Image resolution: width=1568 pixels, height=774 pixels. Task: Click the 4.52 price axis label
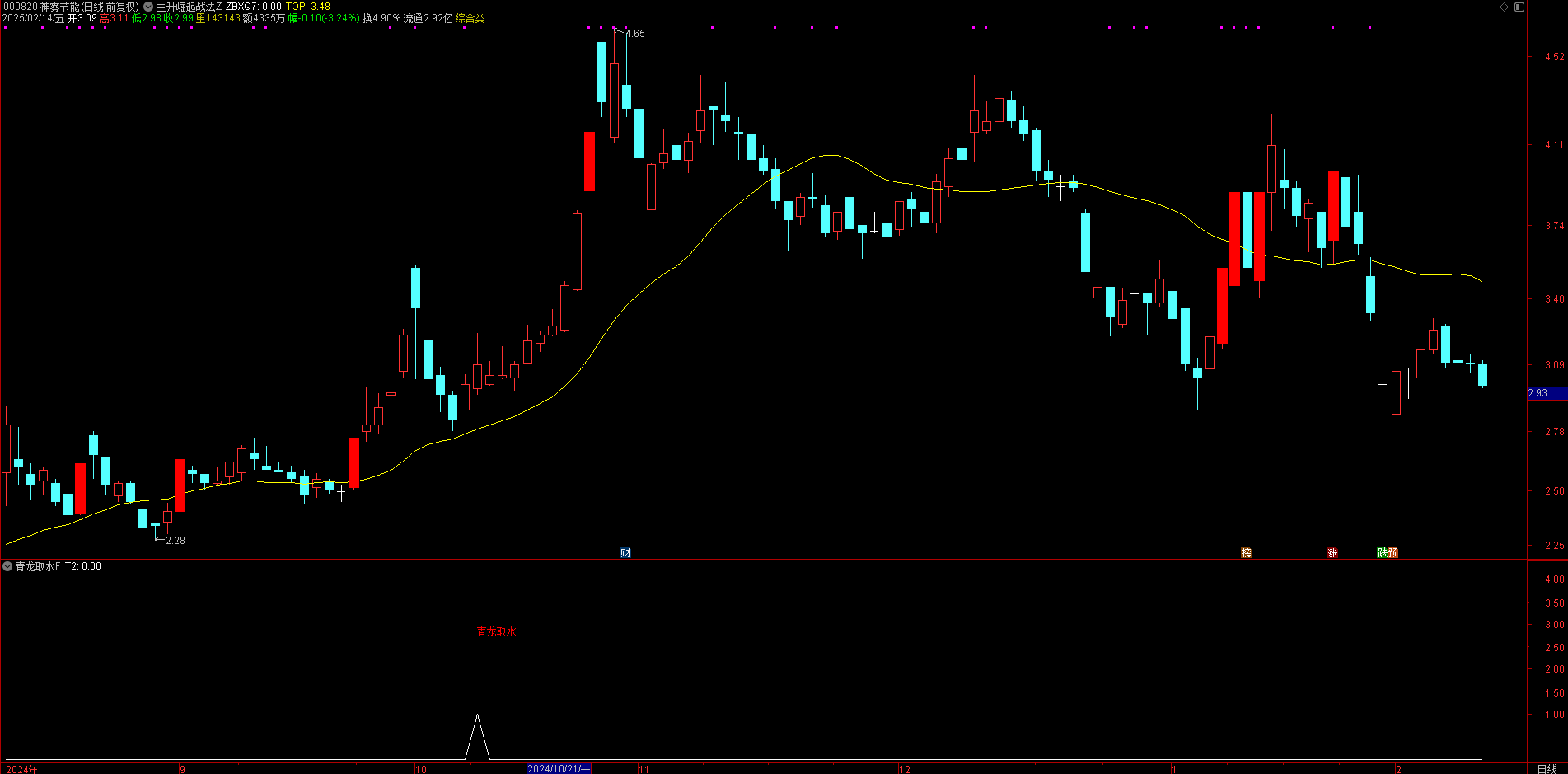1554,57
